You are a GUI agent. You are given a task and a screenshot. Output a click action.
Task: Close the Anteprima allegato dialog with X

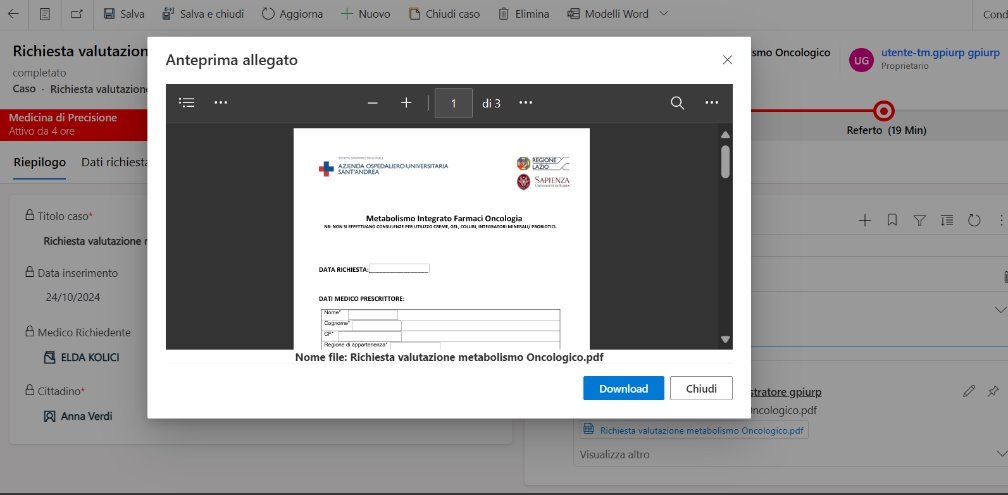click(x=727, y=60)
